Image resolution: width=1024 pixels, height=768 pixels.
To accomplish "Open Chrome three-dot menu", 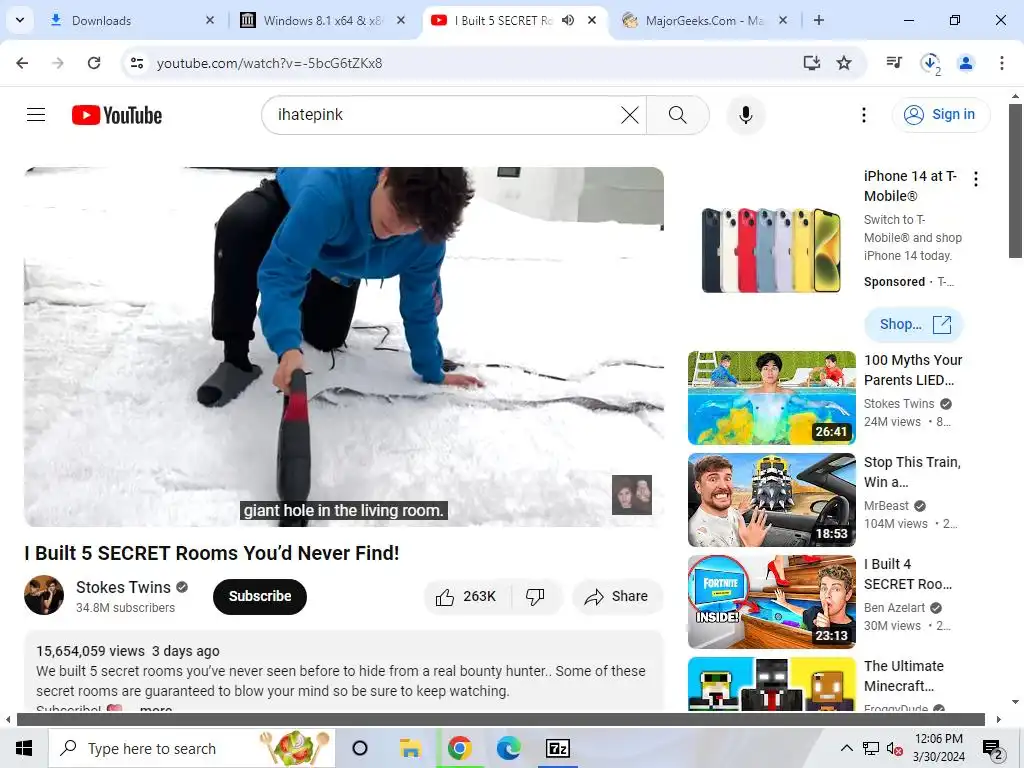I will pyautogui.click(x=1002, y=63).
